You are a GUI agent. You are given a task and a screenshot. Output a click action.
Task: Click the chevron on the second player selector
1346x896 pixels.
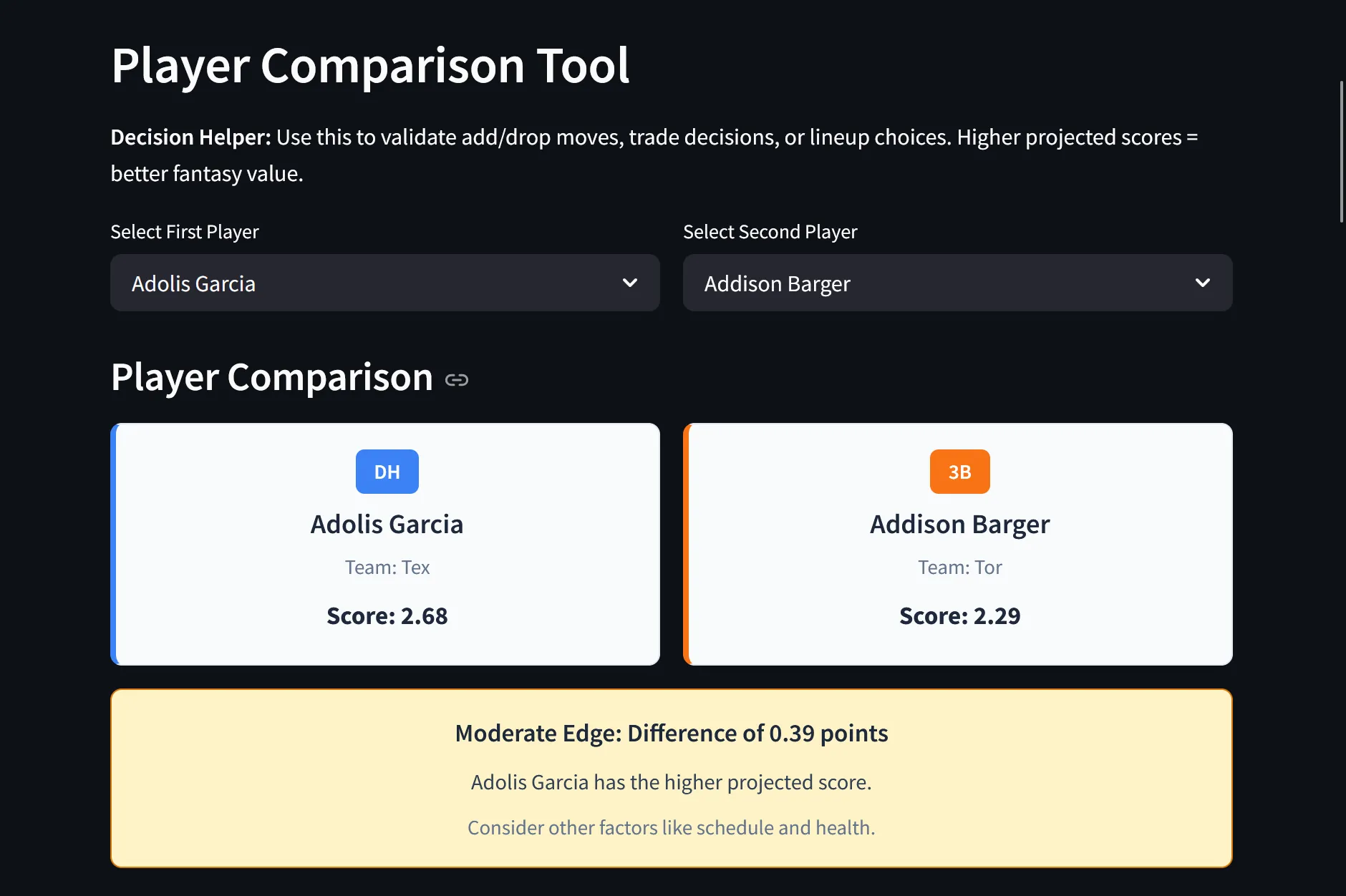click(1204, 283)
